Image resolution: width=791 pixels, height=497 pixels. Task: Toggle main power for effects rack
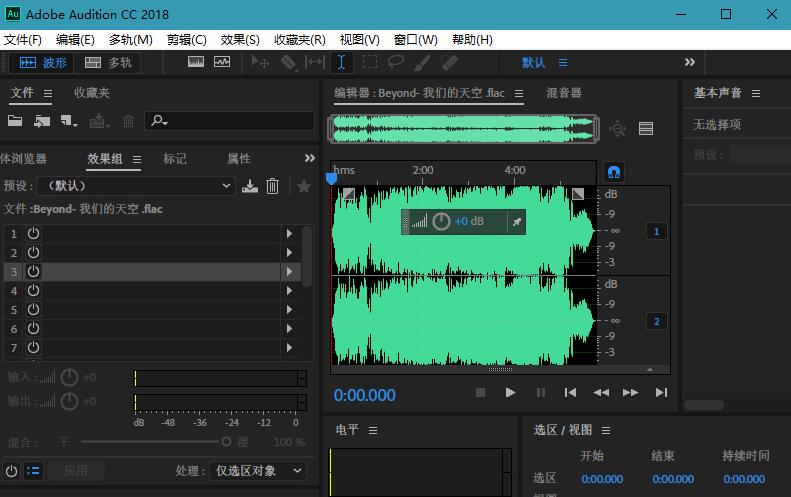tap(11, 471)
